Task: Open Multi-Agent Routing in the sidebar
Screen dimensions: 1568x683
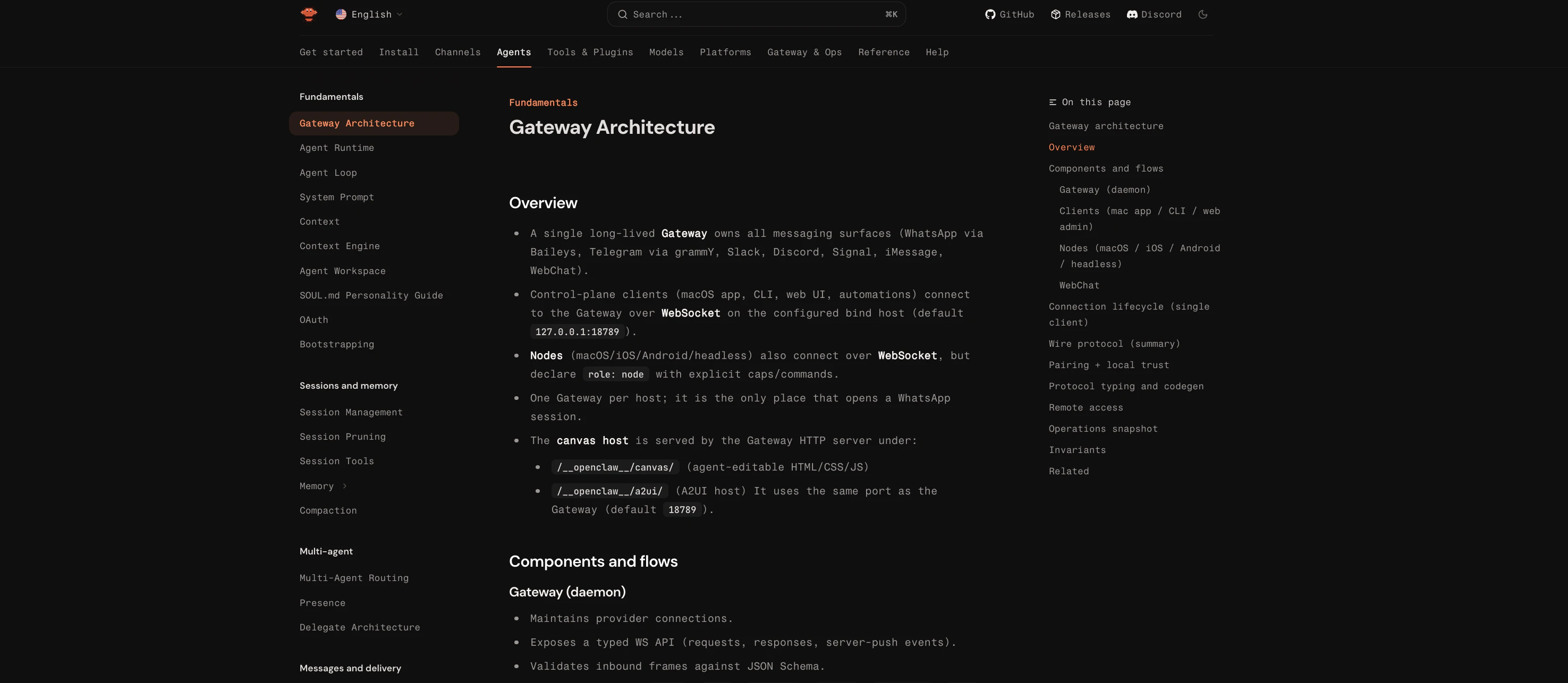Action: point(354,578)
